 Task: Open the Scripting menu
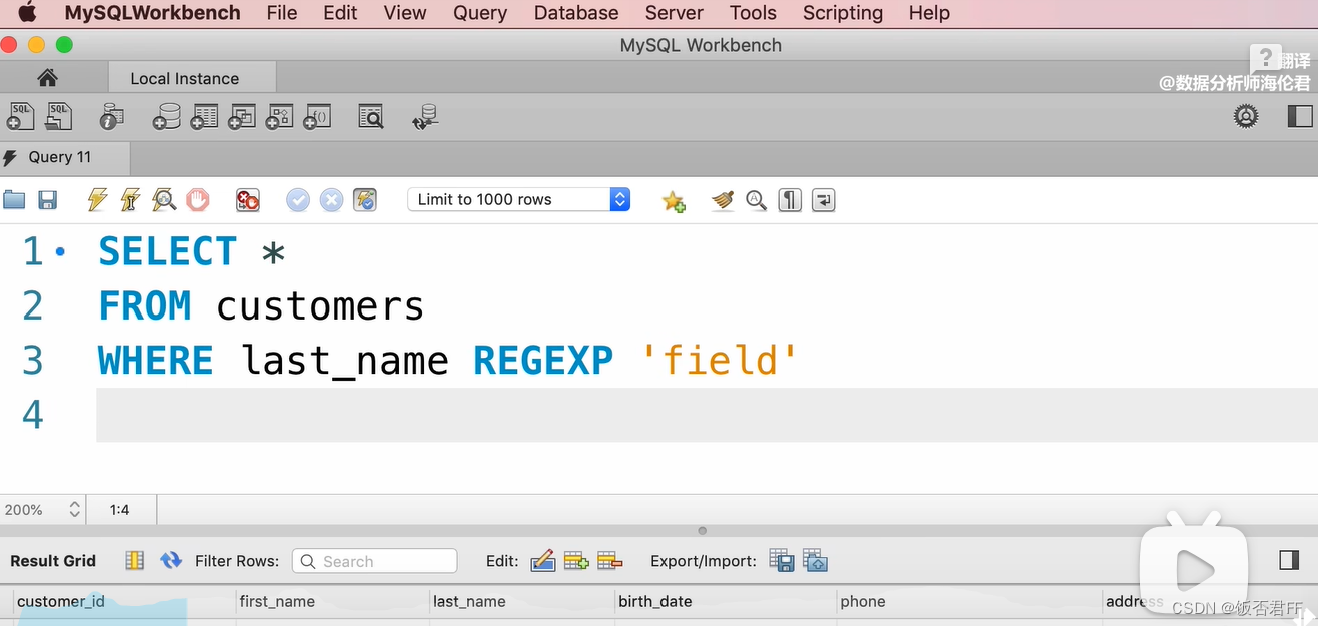pyautogui.click(x=843, y=13)
